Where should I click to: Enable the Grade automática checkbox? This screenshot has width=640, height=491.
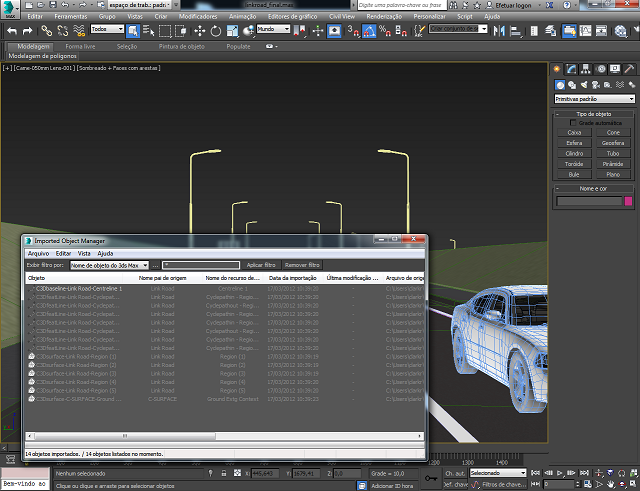(x=573, y=122)
